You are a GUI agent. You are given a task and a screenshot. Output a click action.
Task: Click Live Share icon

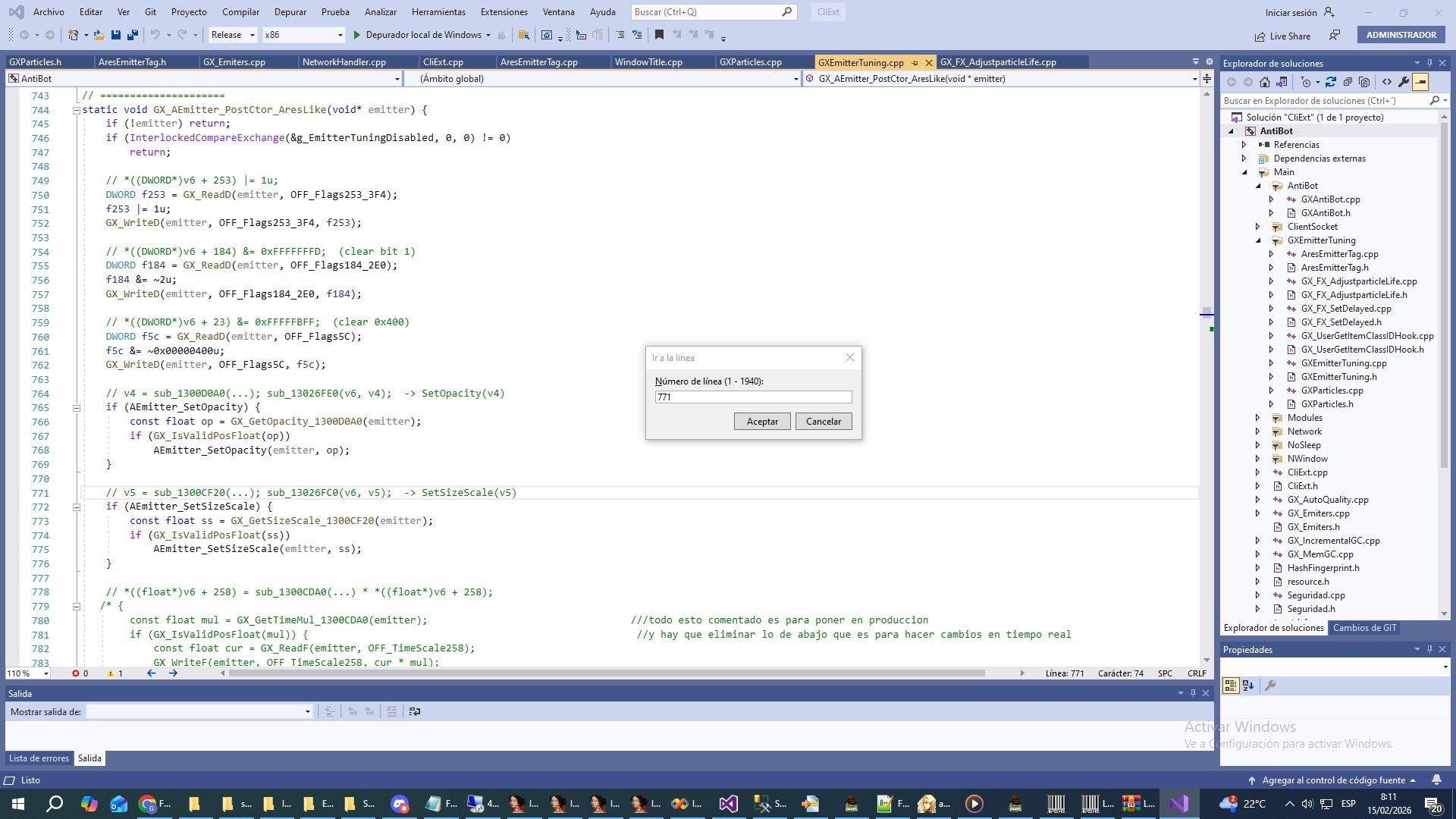click(x=1260, y=36)
